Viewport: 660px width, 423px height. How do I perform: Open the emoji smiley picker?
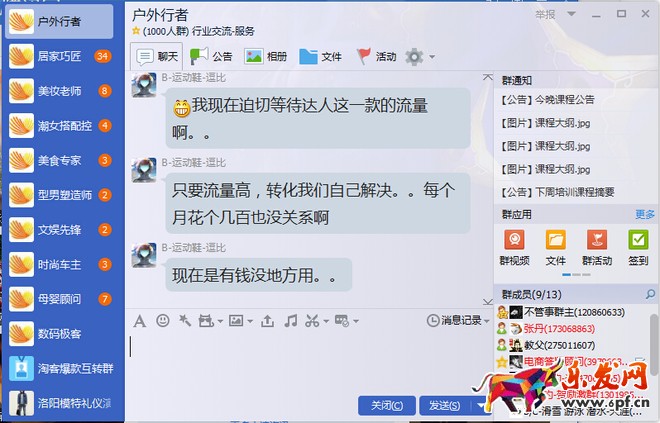[162, 321]
